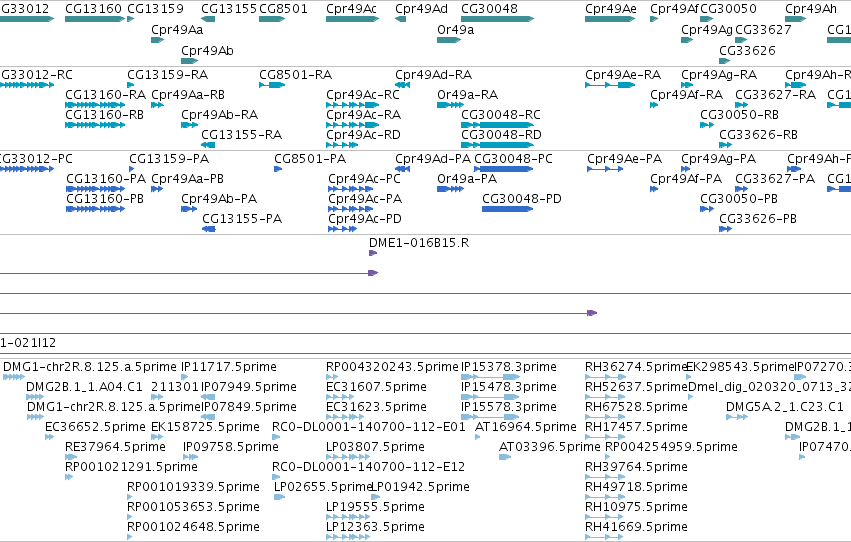Click the Cpr49Ac-RC transcript label
Screen dimensions: 851x542
pyautogui.click(x=363, y=94)
